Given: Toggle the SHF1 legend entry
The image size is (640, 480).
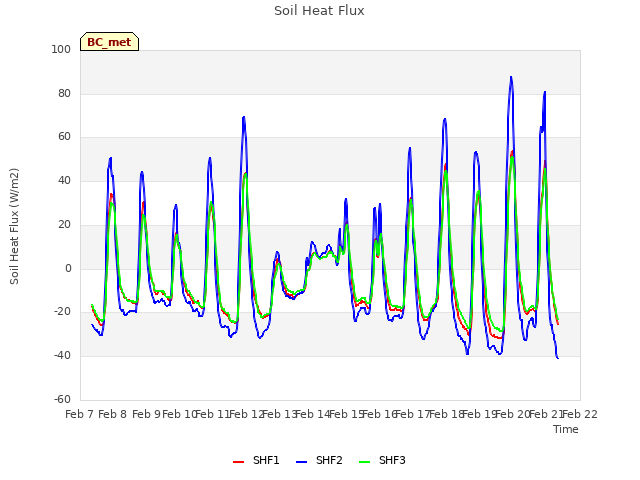Looking at the screenshot, I should tap(256, 460).
